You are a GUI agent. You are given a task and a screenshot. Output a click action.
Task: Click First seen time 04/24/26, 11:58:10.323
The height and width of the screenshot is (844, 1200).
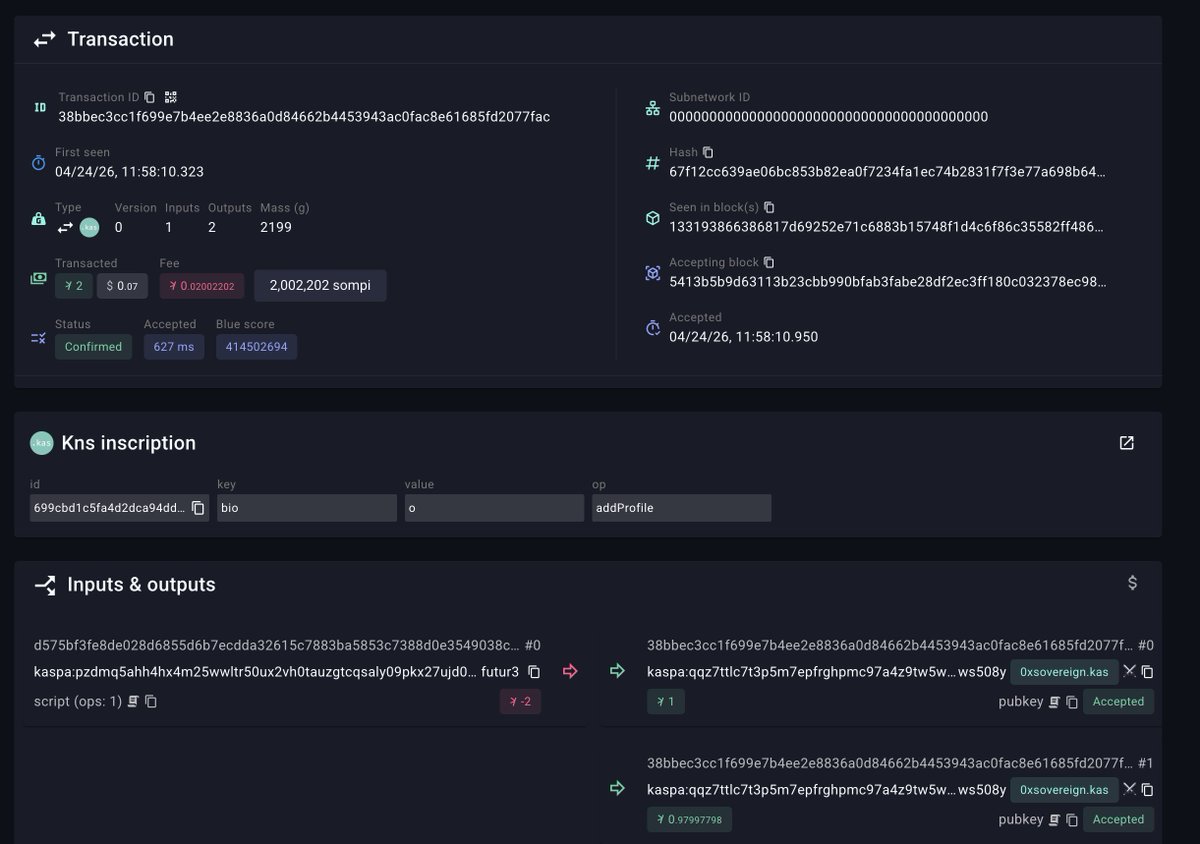pyautogui.click(x=129, y=172)
